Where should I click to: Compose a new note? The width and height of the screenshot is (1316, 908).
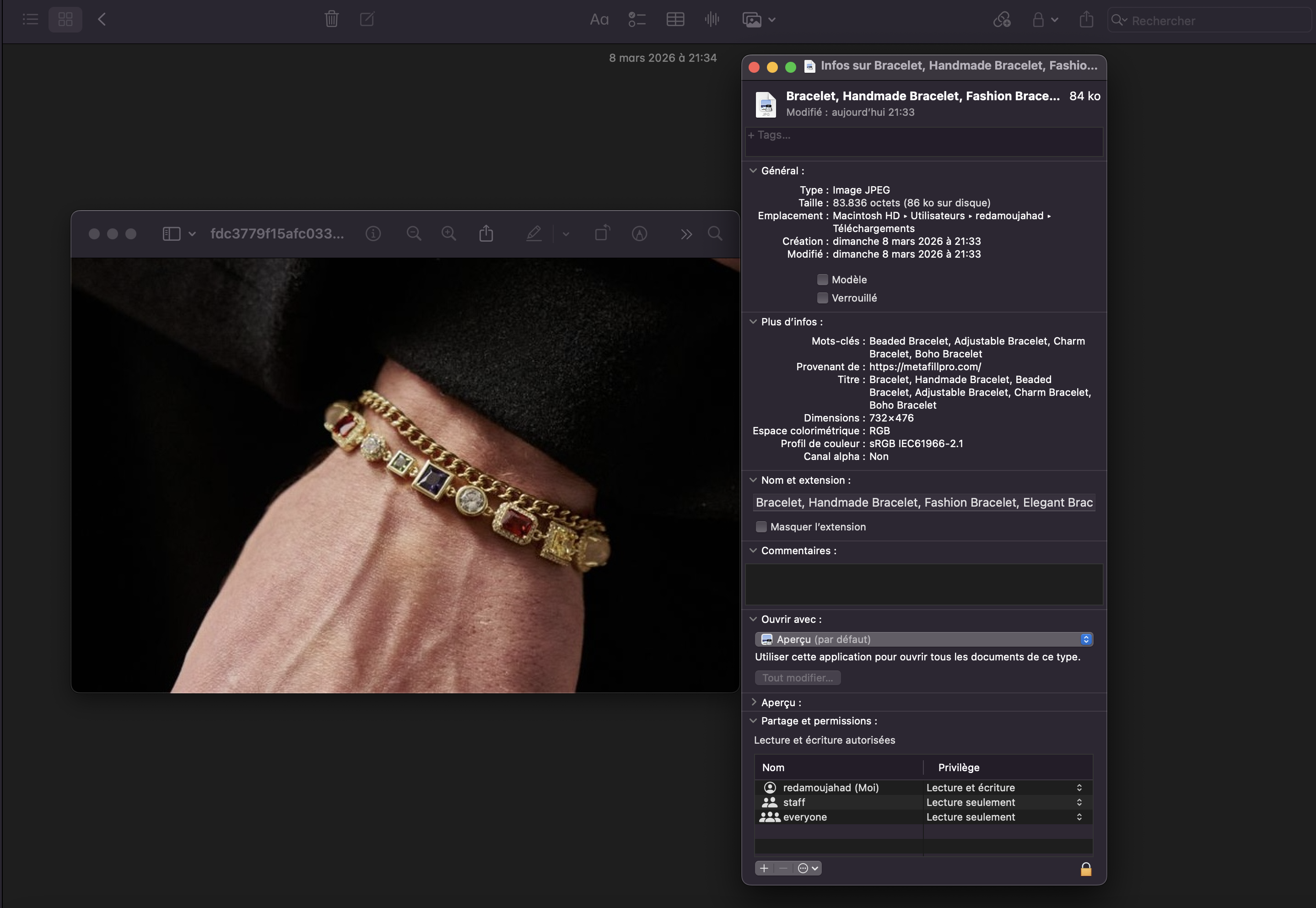pyautogui.click(x=367, y=19)
